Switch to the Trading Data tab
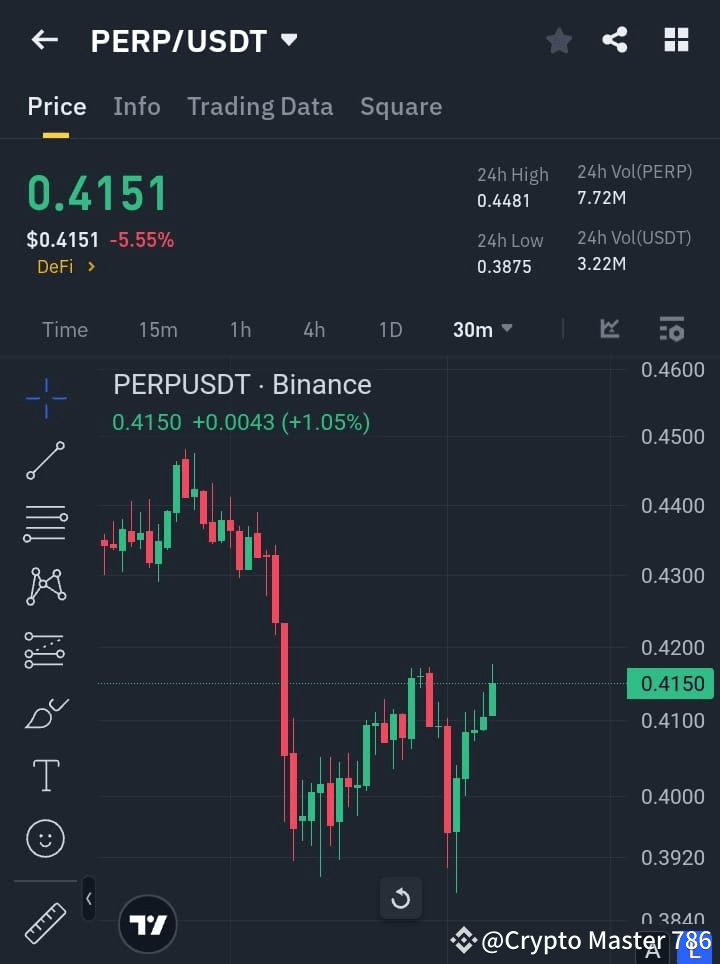720x964 pixels. click(260, 106)
